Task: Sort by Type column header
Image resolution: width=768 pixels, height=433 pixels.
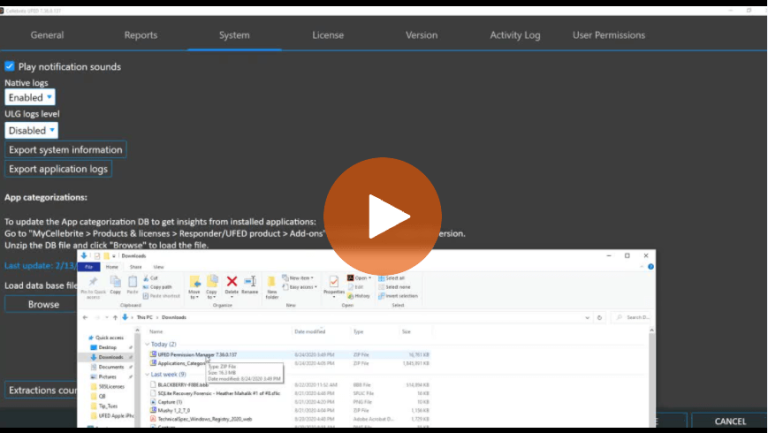Action: (359, 332)
